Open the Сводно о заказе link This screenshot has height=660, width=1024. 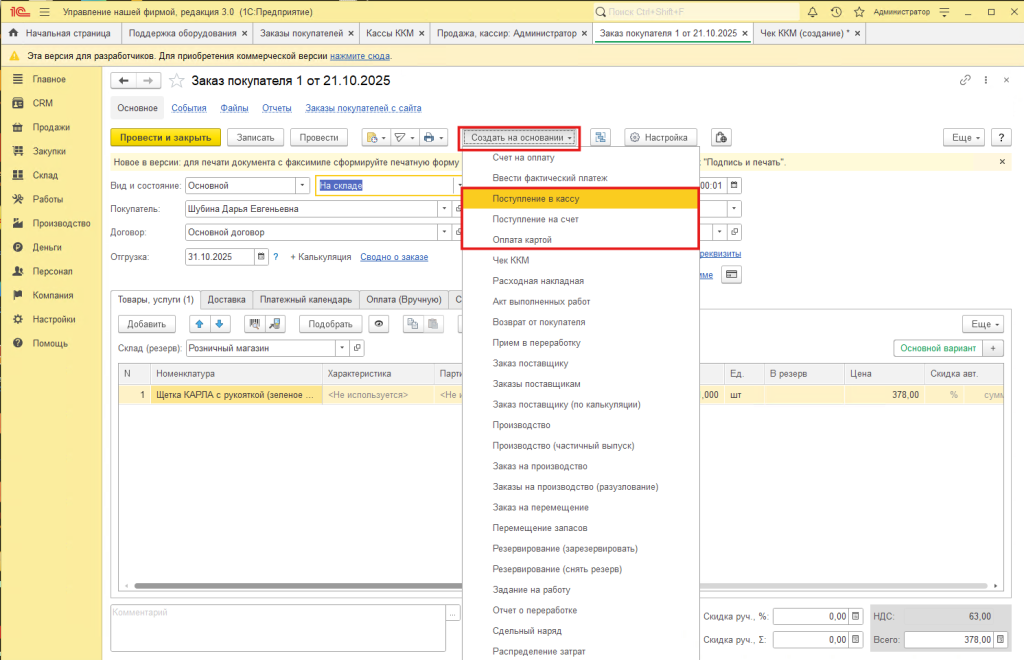394,257
